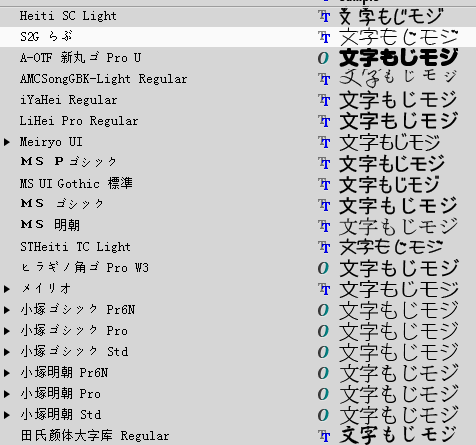The image size is (476, 445).
Task: Expand the 小塚明朝 Pr6N font styles
Action: coord(7,373)
